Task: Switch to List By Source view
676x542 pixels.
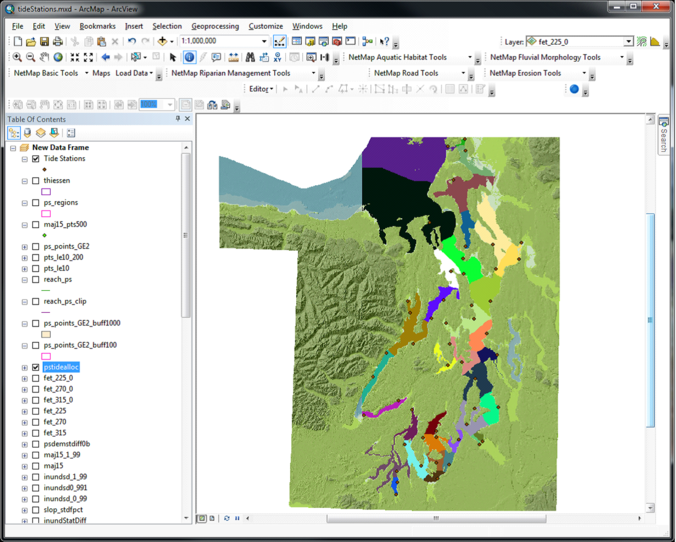Action: (27, 133)
